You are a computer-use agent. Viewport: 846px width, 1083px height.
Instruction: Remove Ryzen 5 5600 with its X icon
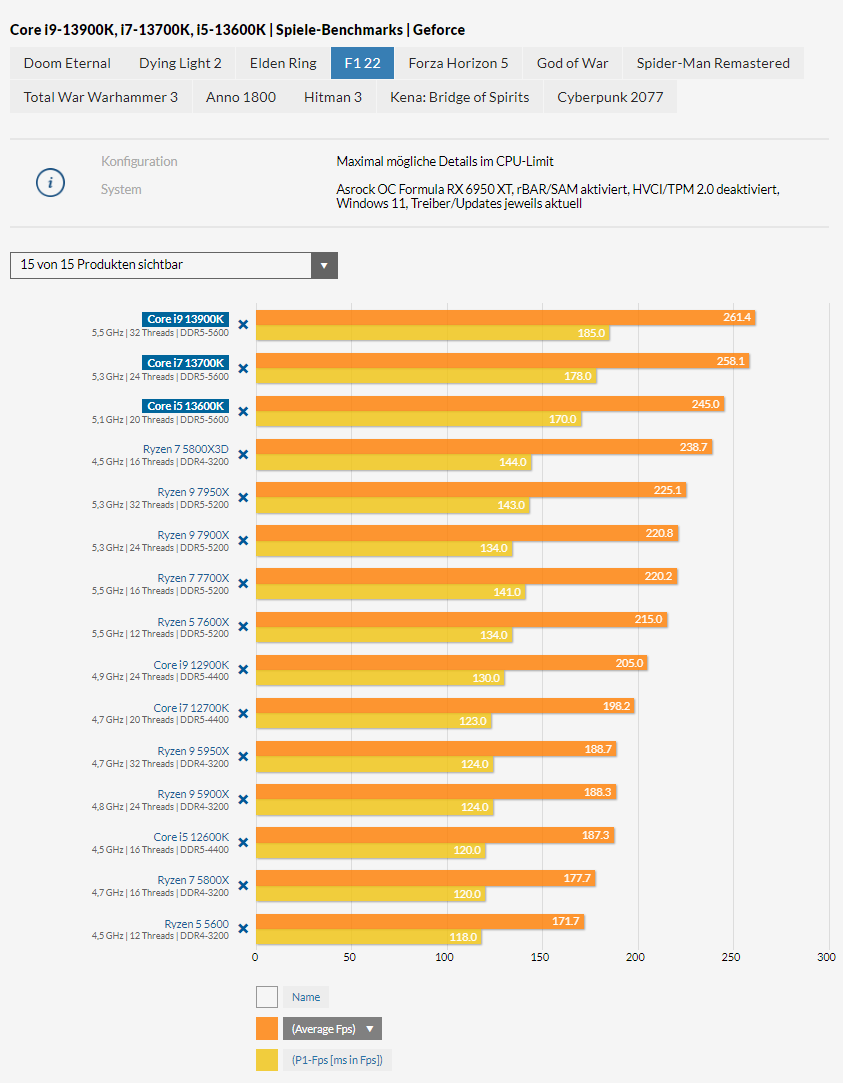(x=243, y=929)
